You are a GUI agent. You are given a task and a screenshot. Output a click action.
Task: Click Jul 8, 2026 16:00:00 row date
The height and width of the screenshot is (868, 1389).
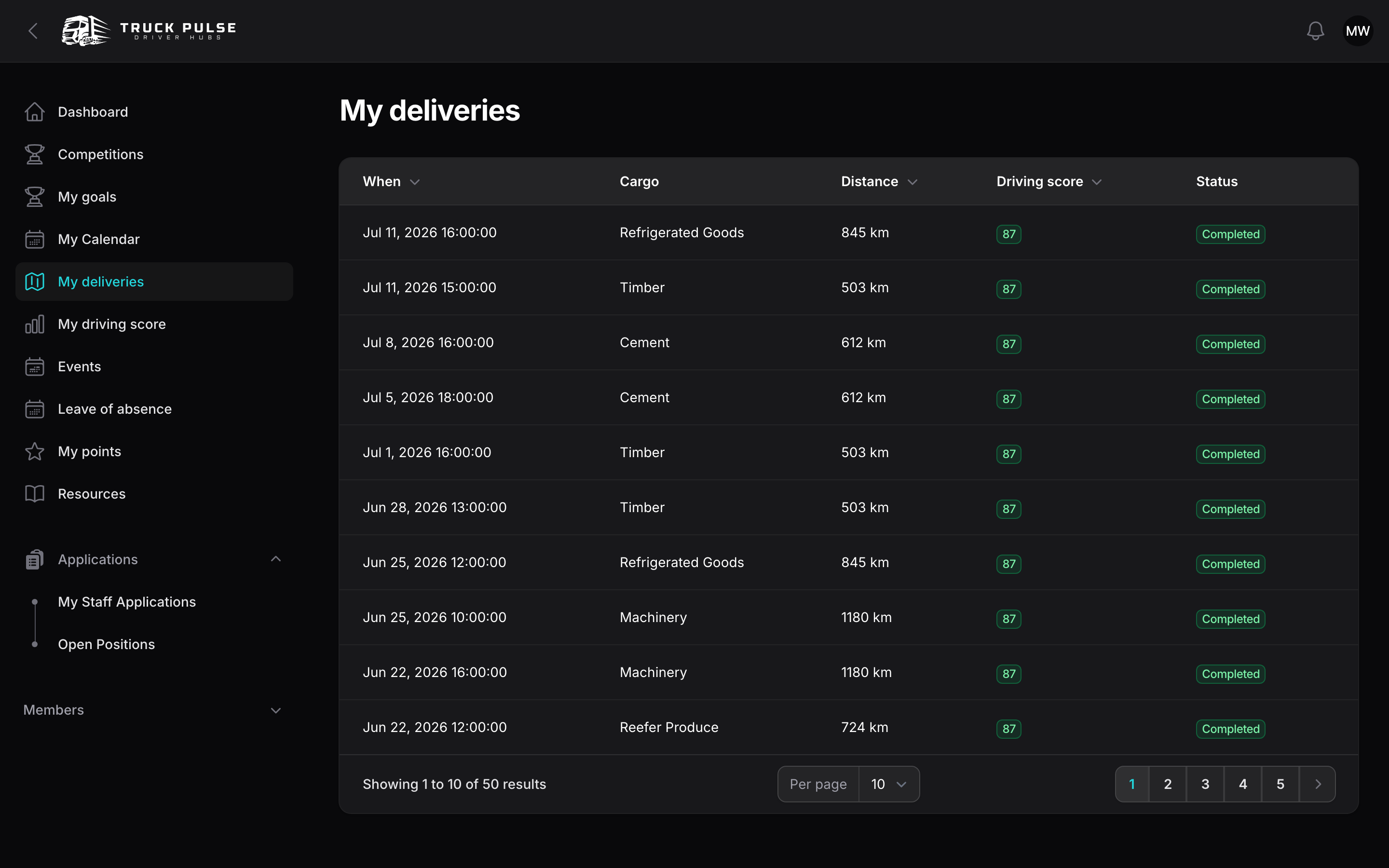click(x=428, y=343)
